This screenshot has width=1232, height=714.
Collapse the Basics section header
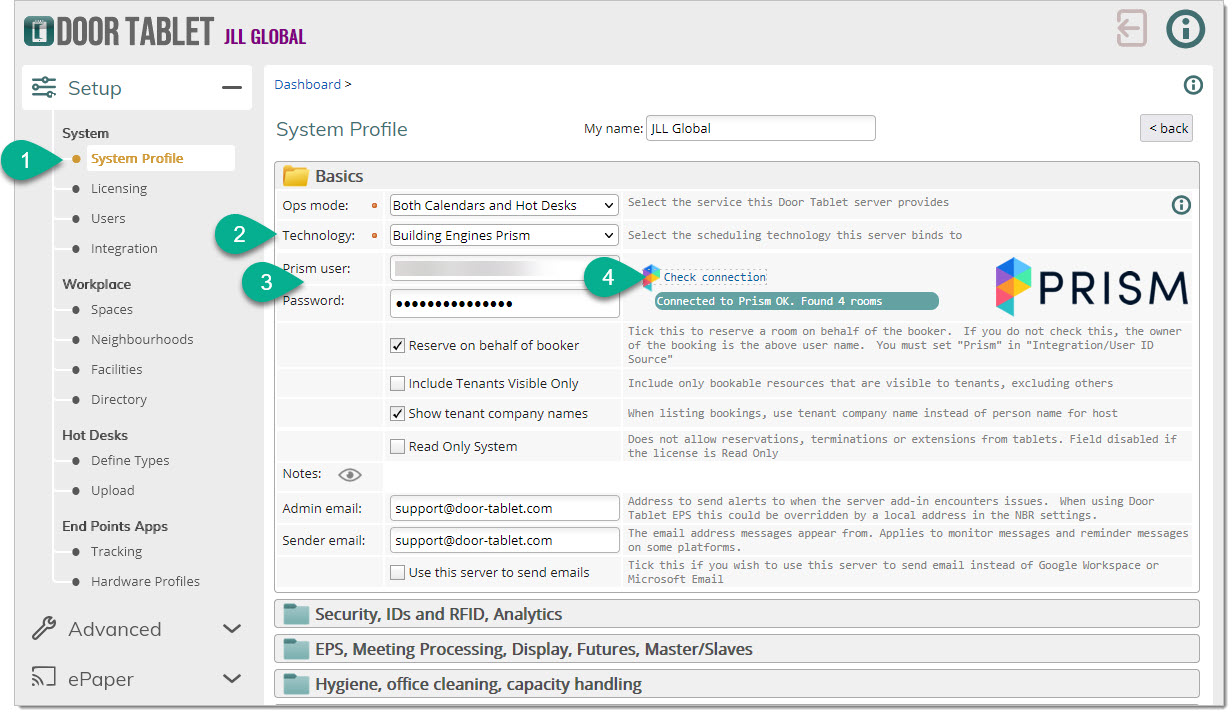point(737,176)
